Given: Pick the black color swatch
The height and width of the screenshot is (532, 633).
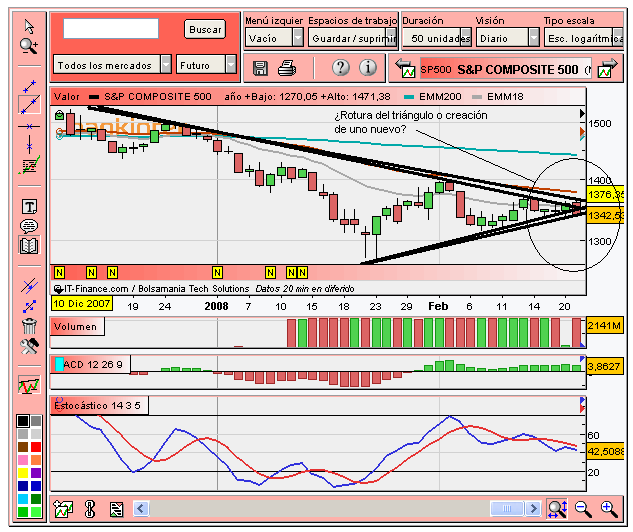Looking at the screenshot, I should pyautogui.click(x=23, y=421).
